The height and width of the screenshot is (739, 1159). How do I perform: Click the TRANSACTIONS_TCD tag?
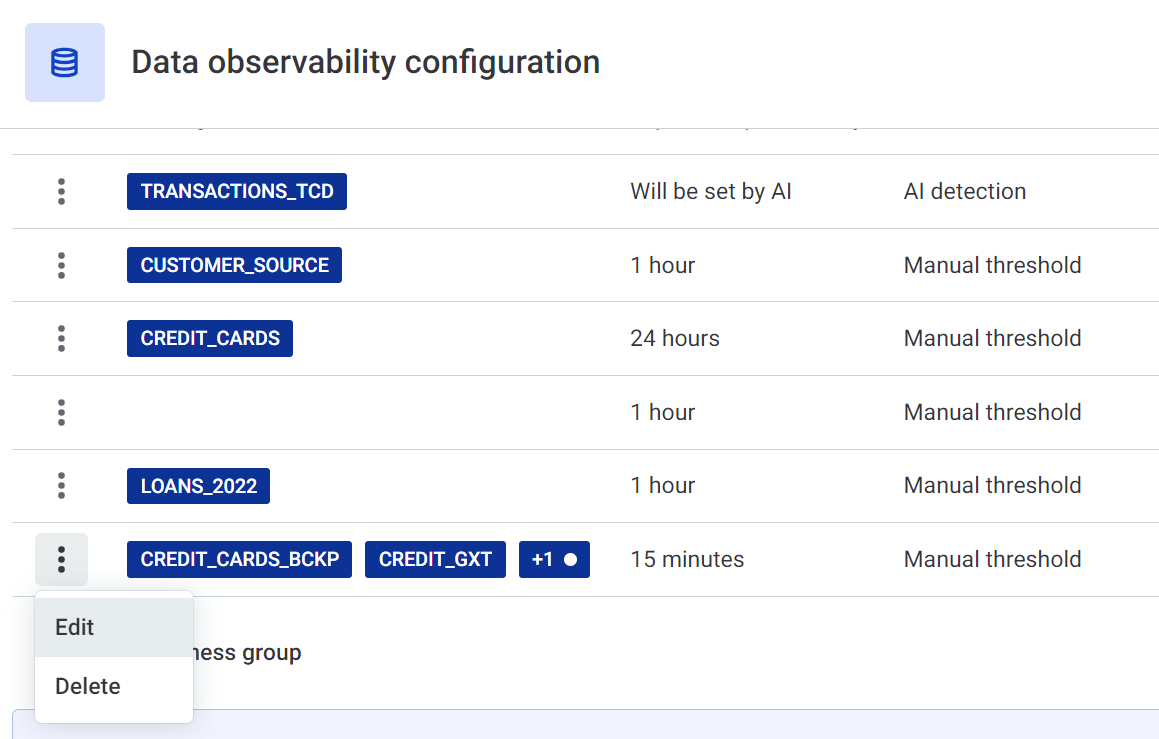click(237, 191)
